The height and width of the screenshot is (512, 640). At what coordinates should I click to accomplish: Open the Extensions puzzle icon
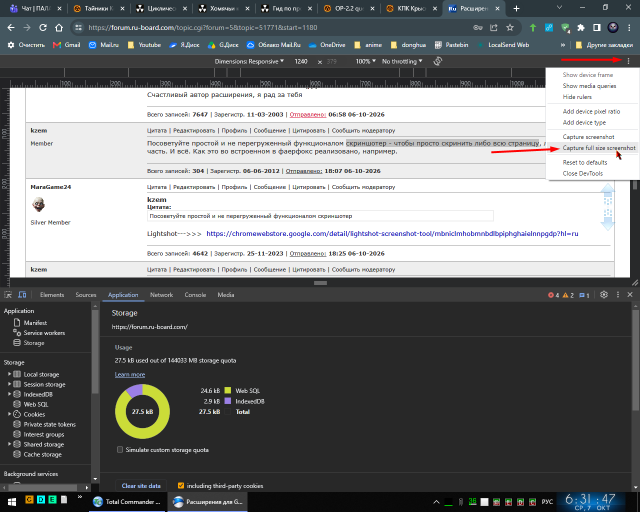point(581,27)
